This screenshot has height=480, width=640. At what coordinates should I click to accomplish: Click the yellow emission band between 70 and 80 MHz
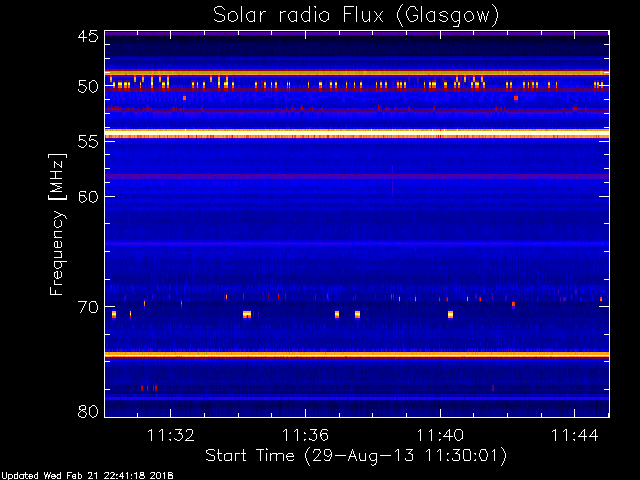[x=357, y=355]
